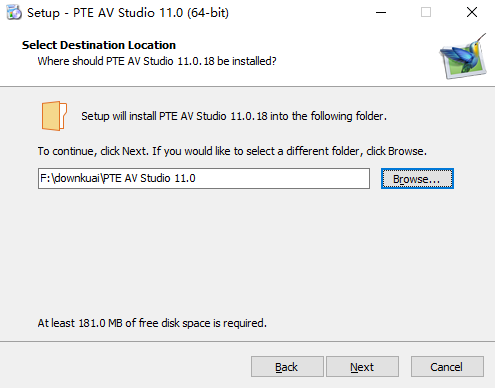Close the Setup window with X
Viewport: 495px width, 388px height.
click(472, 13)
